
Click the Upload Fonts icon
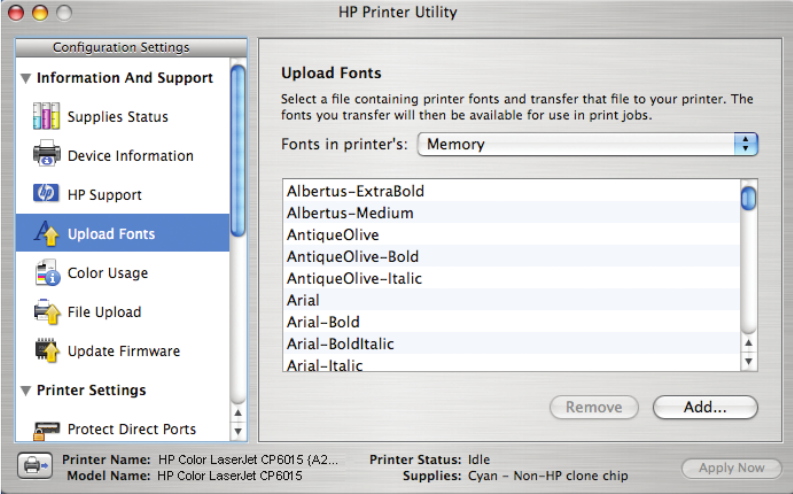(x=47, y=234)
